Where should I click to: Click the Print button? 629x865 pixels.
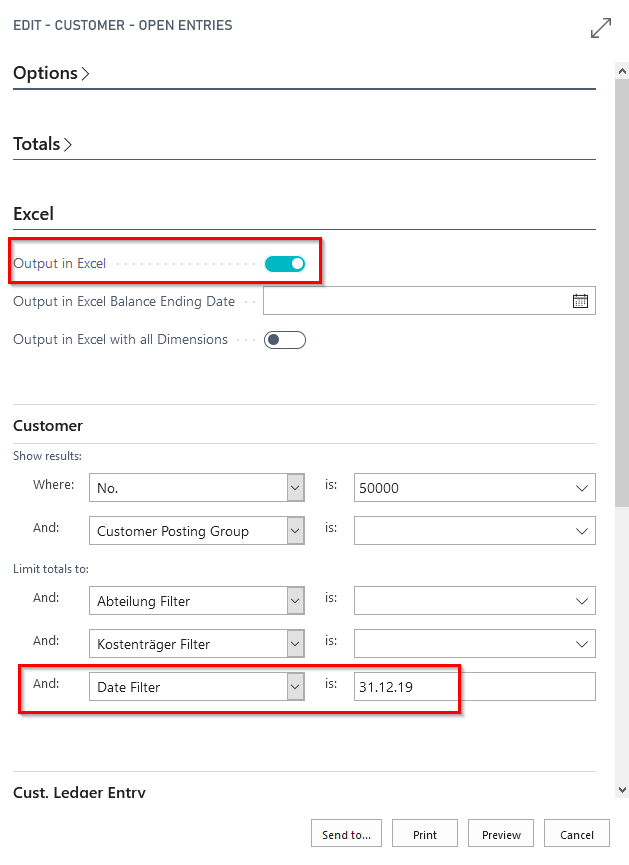pyautogui.click(x=424, y=833)
